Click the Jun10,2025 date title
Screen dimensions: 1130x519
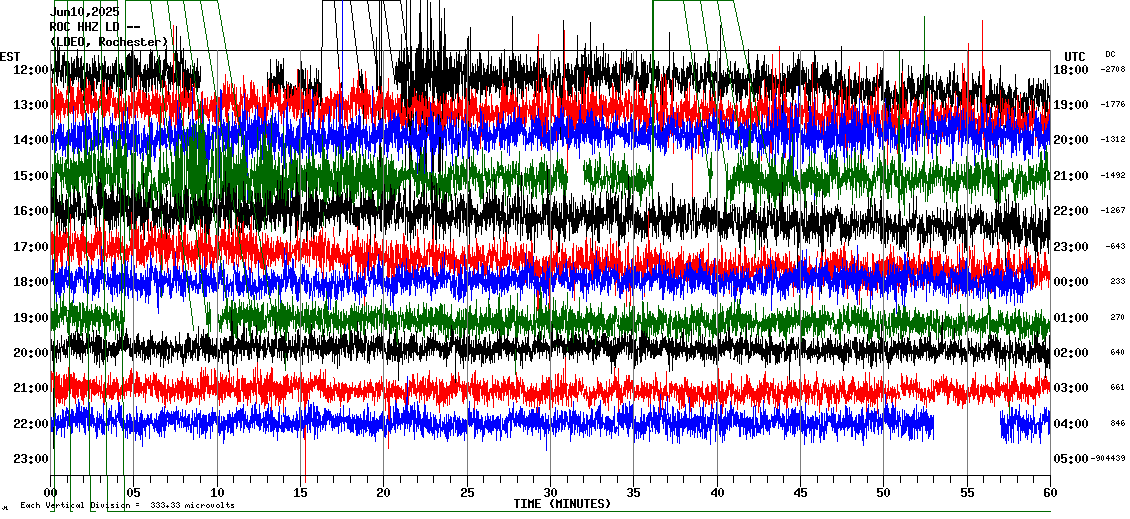[85, 12]
